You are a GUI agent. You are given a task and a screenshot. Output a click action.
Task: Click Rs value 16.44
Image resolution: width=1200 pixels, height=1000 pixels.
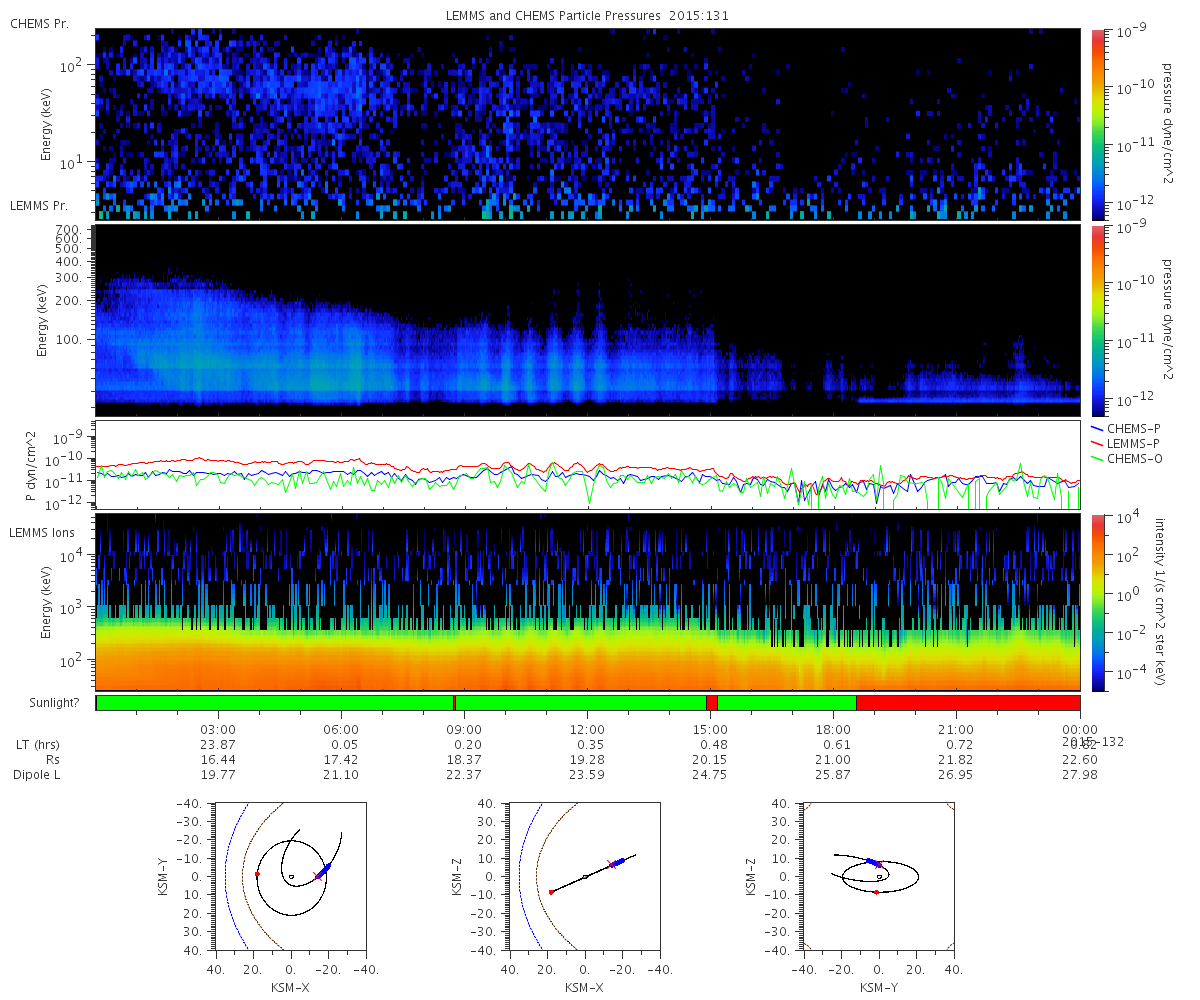(218, 760)
